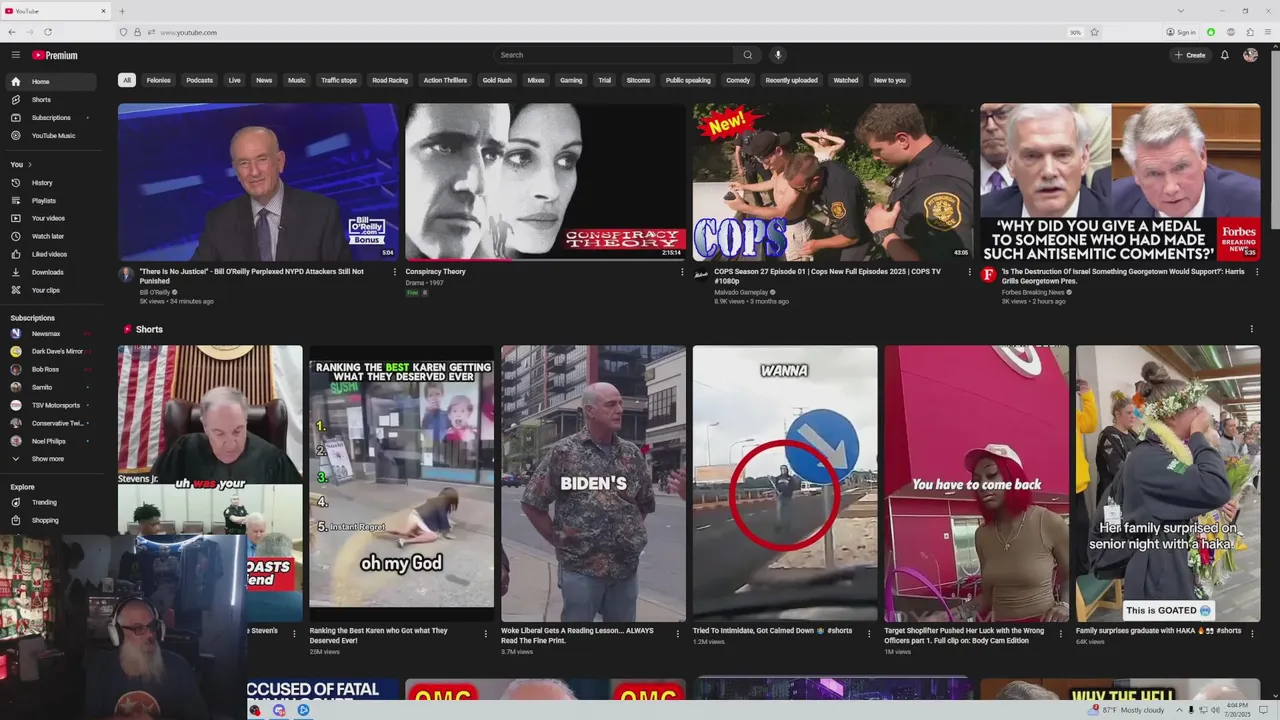
Task: Open a new browser tab
Action: click(122, 11)
